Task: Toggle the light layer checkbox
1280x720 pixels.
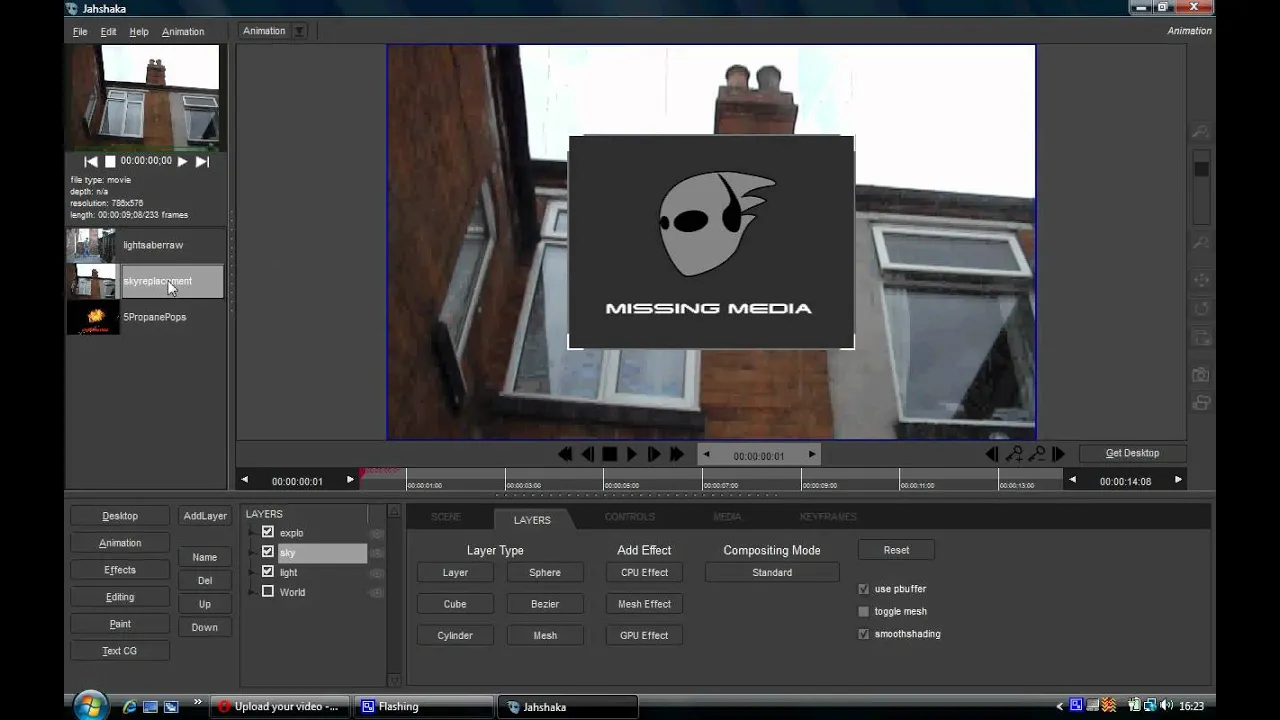Action: (x=267, y=572)
